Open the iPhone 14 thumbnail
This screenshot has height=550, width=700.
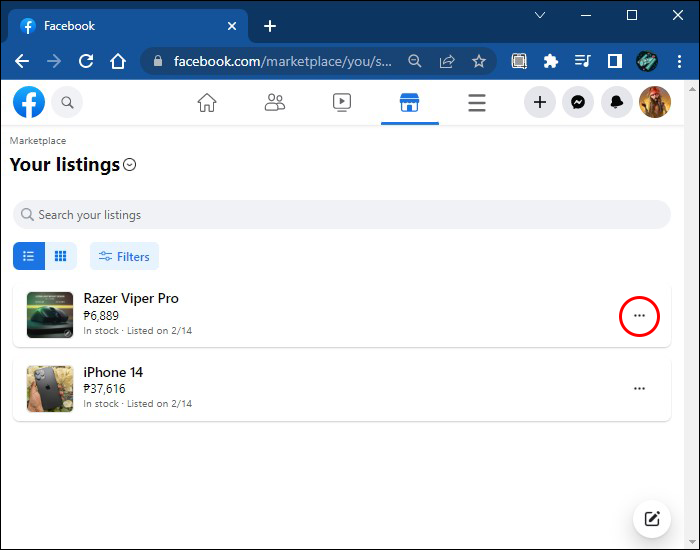tap(50, 388)
